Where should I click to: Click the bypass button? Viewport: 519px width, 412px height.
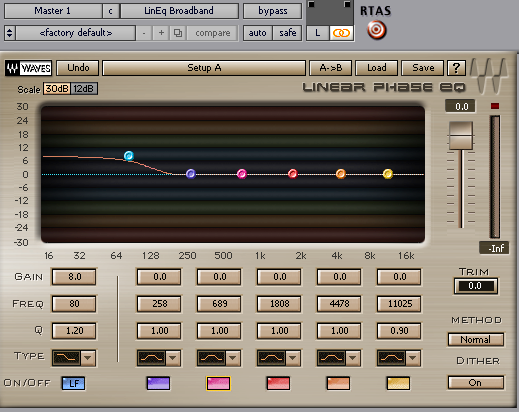(273, 11)
